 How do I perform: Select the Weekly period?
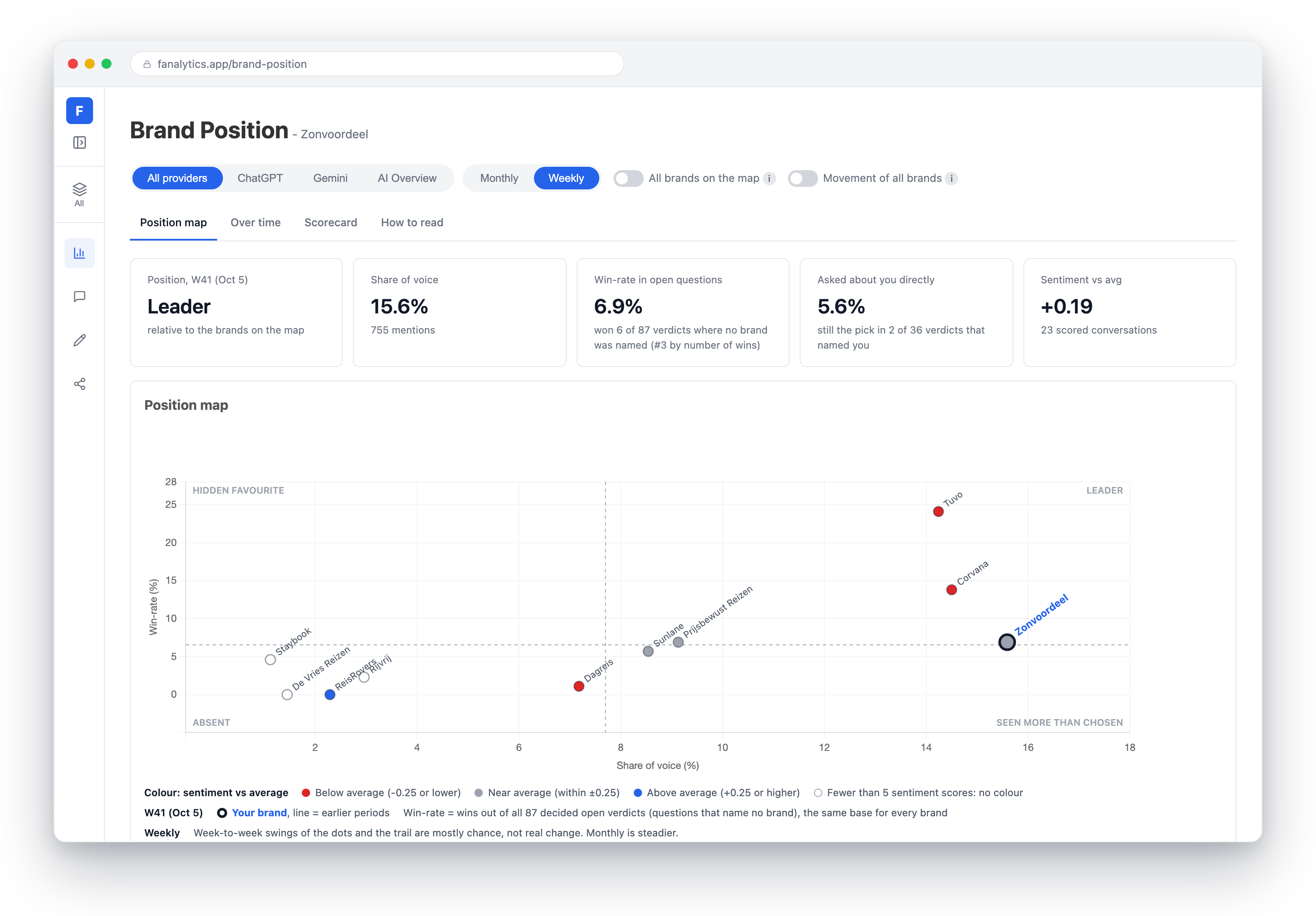point(566,178)
